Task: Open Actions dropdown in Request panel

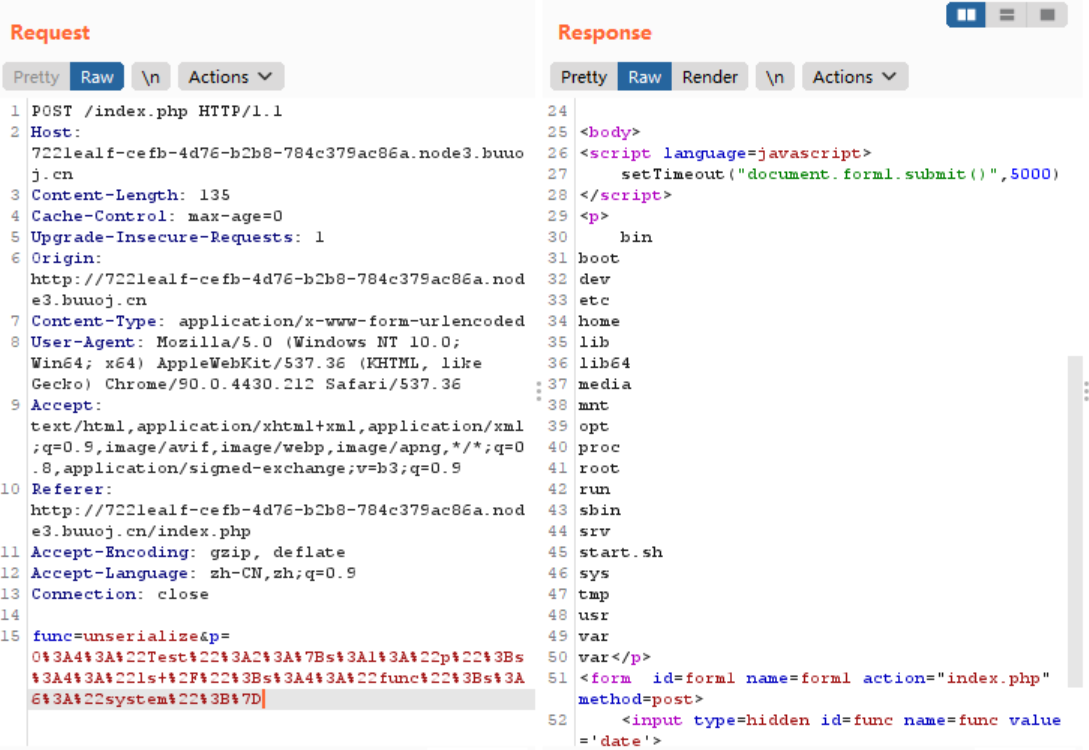Action: (x=231, y=77)
